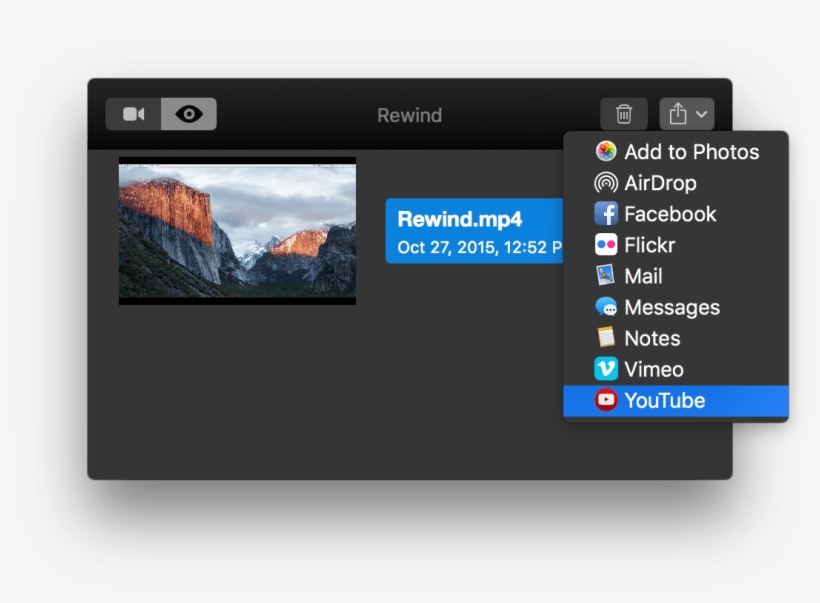Select the highlighted YouTube menu item
The image size is (820, 603).
tap(676, 401)
